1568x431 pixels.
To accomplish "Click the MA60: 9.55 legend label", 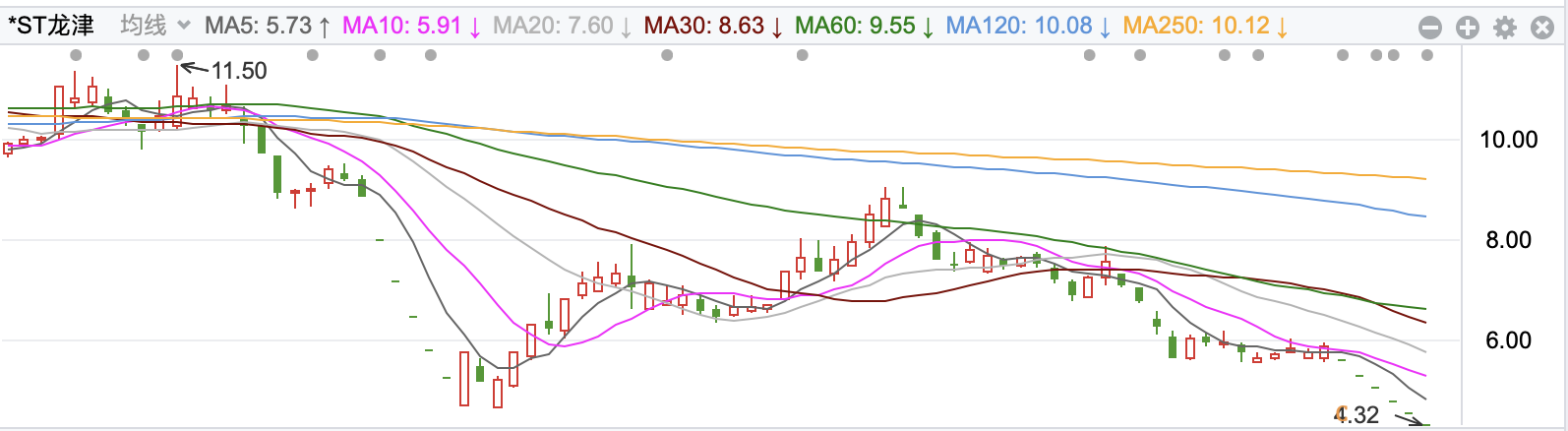I will coord(865,26).
